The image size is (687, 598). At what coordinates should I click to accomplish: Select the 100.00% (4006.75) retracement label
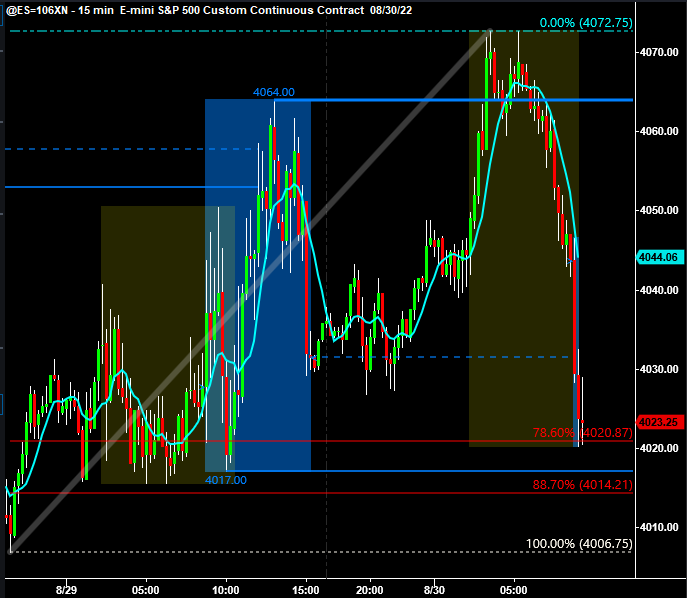tap(579, 544)
